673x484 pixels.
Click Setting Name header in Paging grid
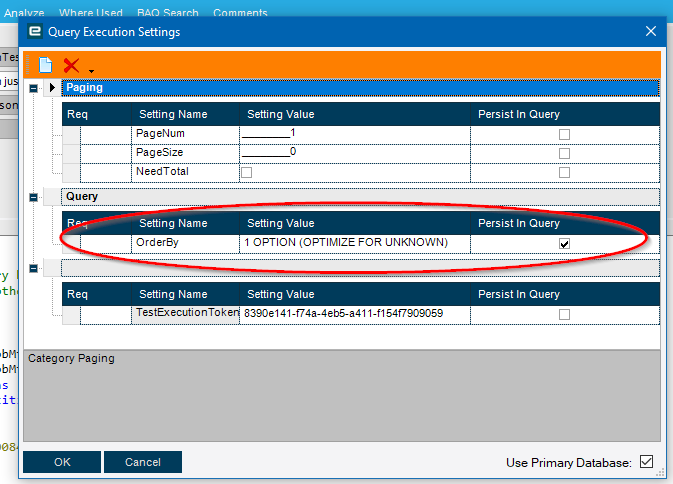185,114
